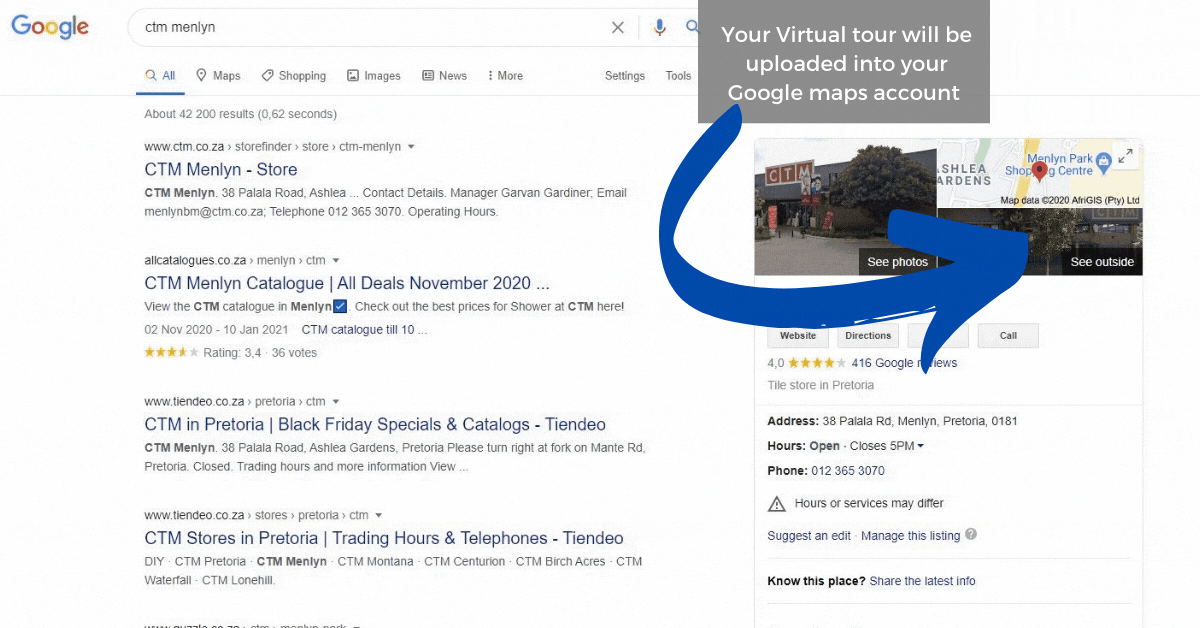Click the Call button

point(1008,336)
